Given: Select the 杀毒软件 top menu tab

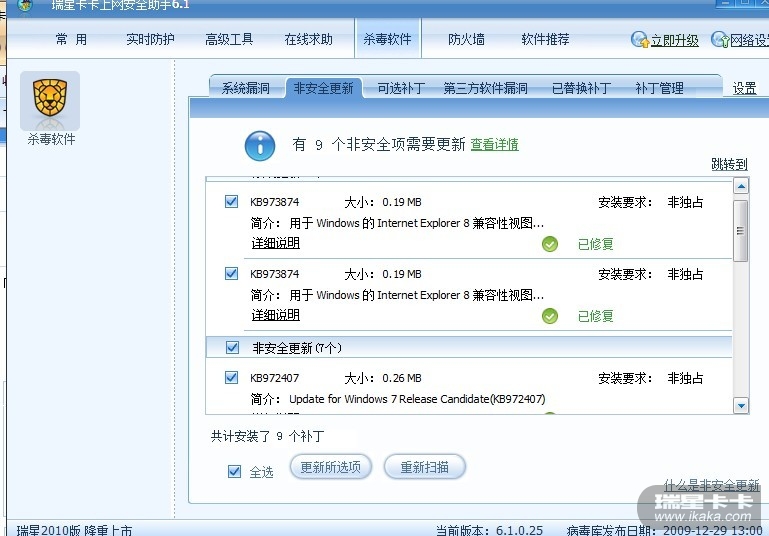Looking at the screenshot, I should coord(387,39).
